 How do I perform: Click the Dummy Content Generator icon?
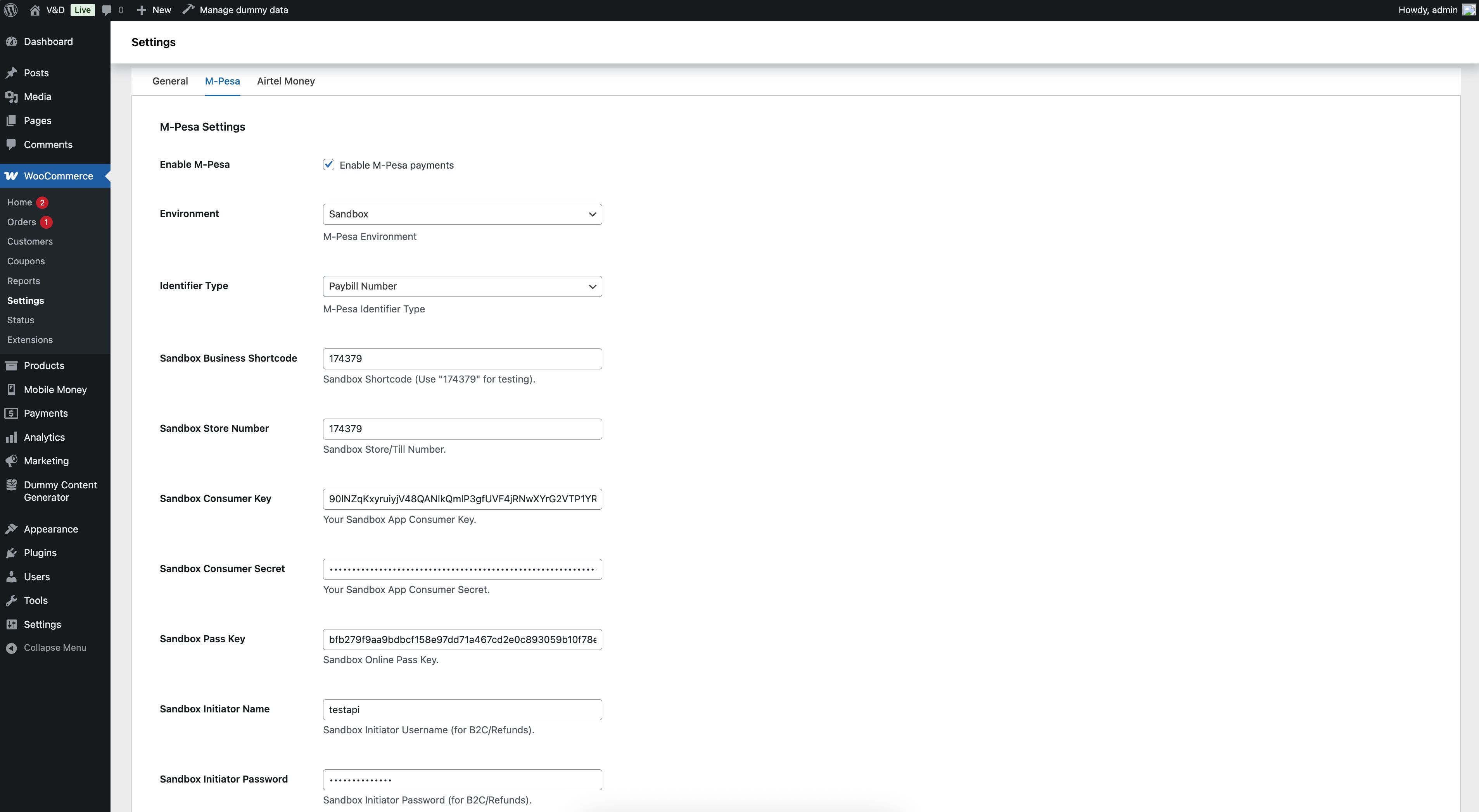pyautogui.click(x=12, y=486)
